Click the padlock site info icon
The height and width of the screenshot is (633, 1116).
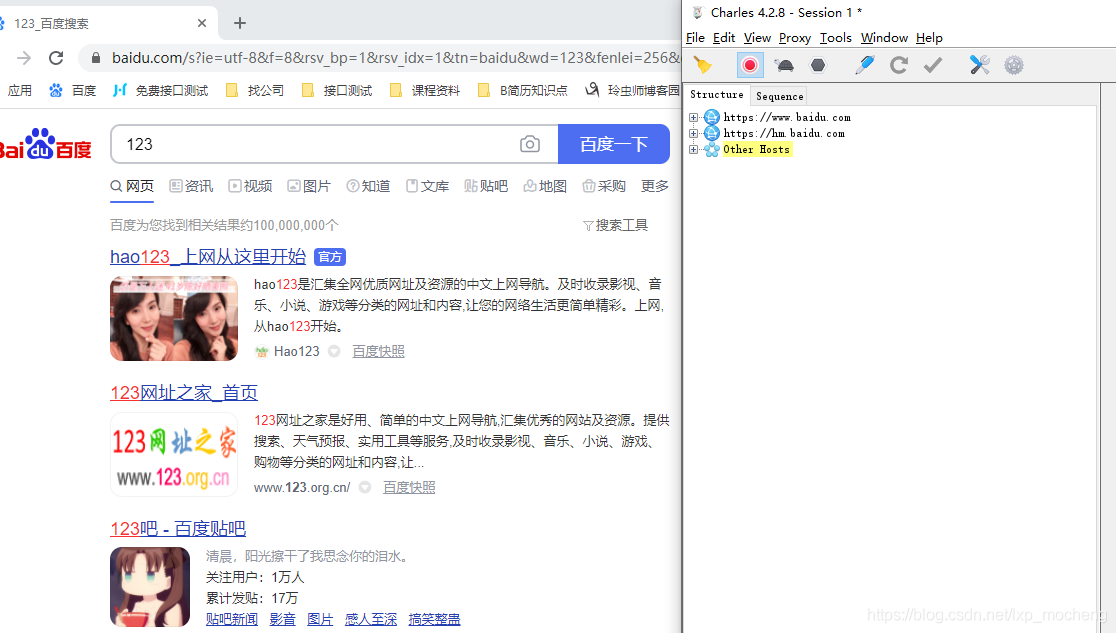coord(95,58)
